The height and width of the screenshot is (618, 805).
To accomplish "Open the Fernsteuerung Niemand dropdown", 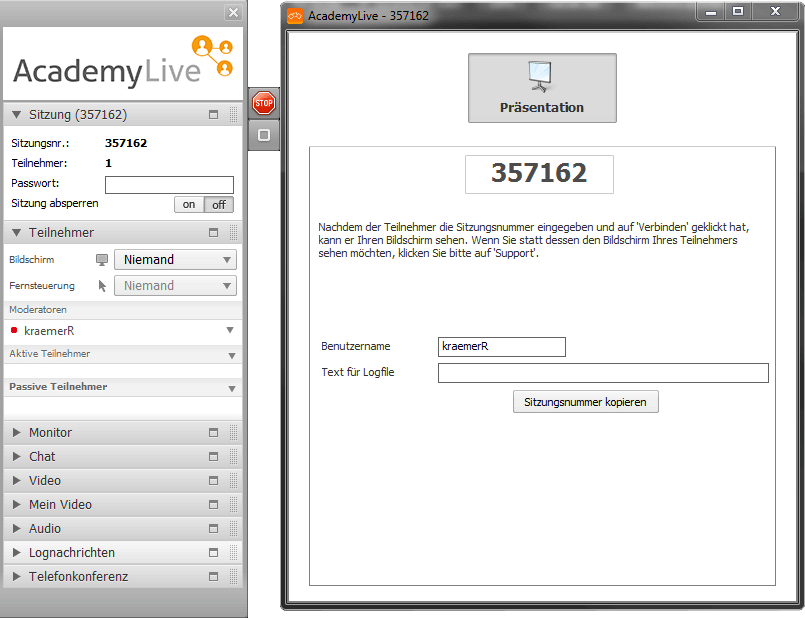I will pos(175,286).
